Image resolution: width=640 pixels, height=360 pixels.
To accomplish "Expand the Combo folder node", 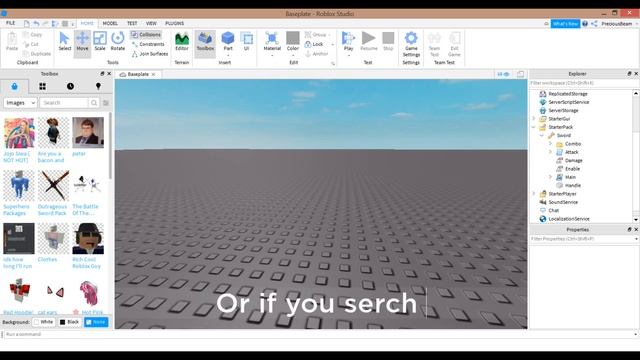I will click(550, 144).
